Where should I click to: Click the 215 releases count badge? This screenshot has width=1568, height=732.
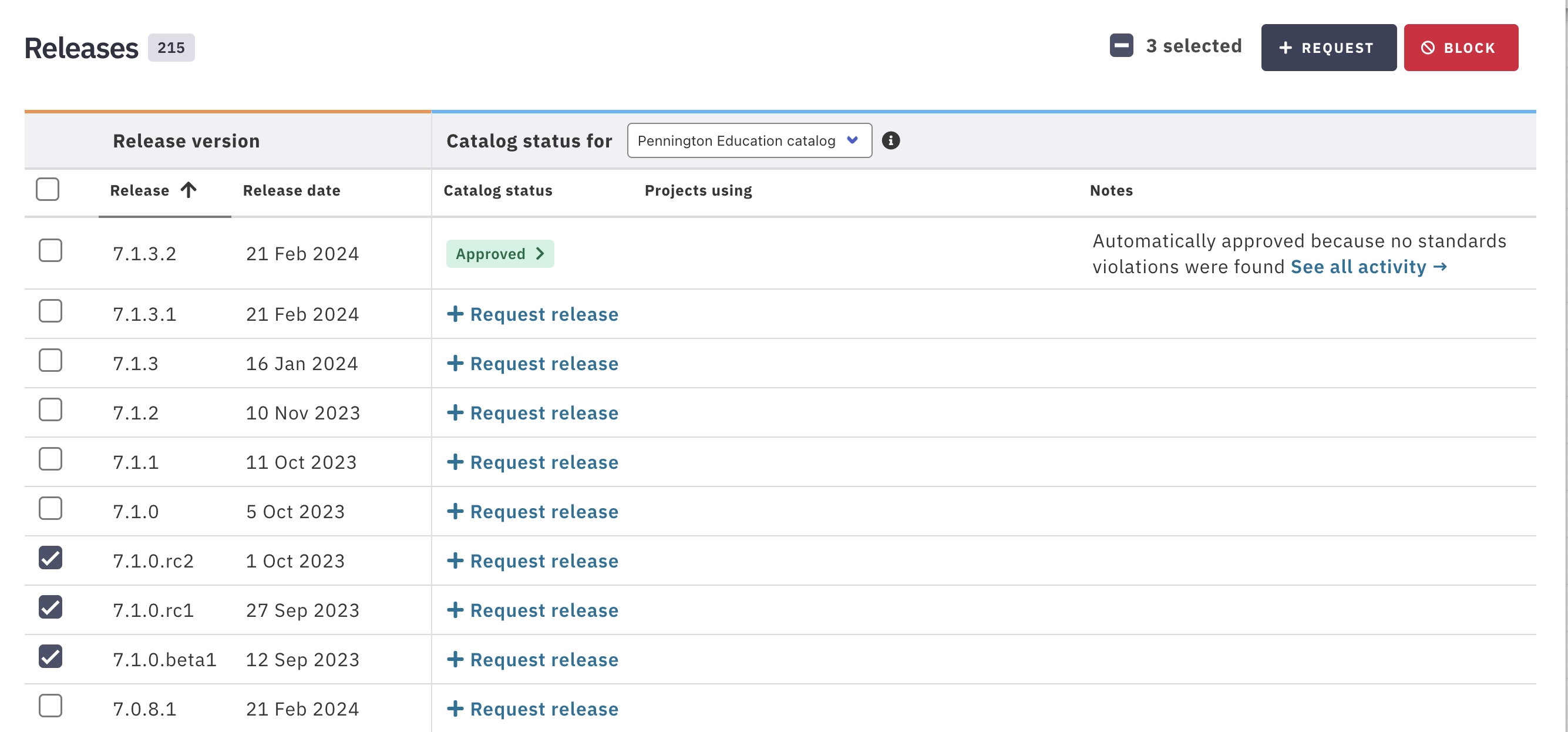pyautogui.click(x=171, y=48)
